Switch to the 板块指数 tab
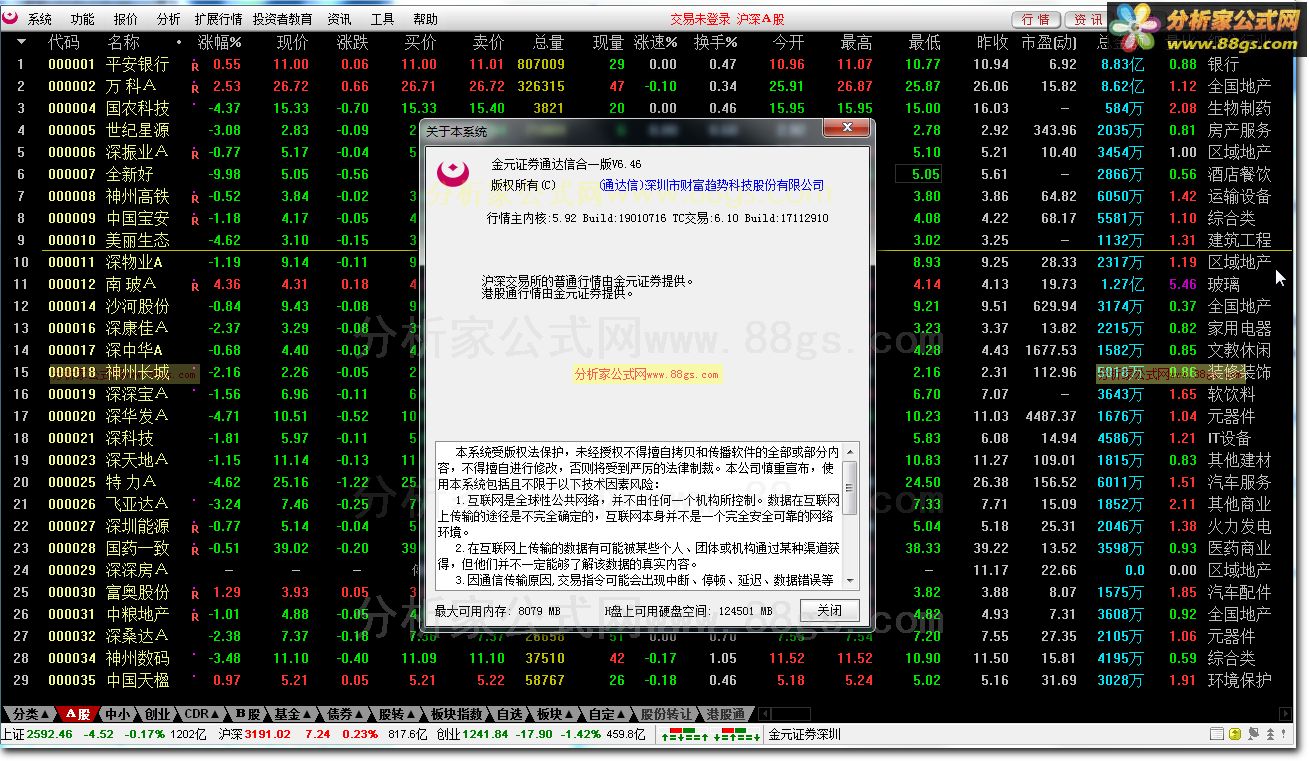1309x761 pixels. (457, 714)
